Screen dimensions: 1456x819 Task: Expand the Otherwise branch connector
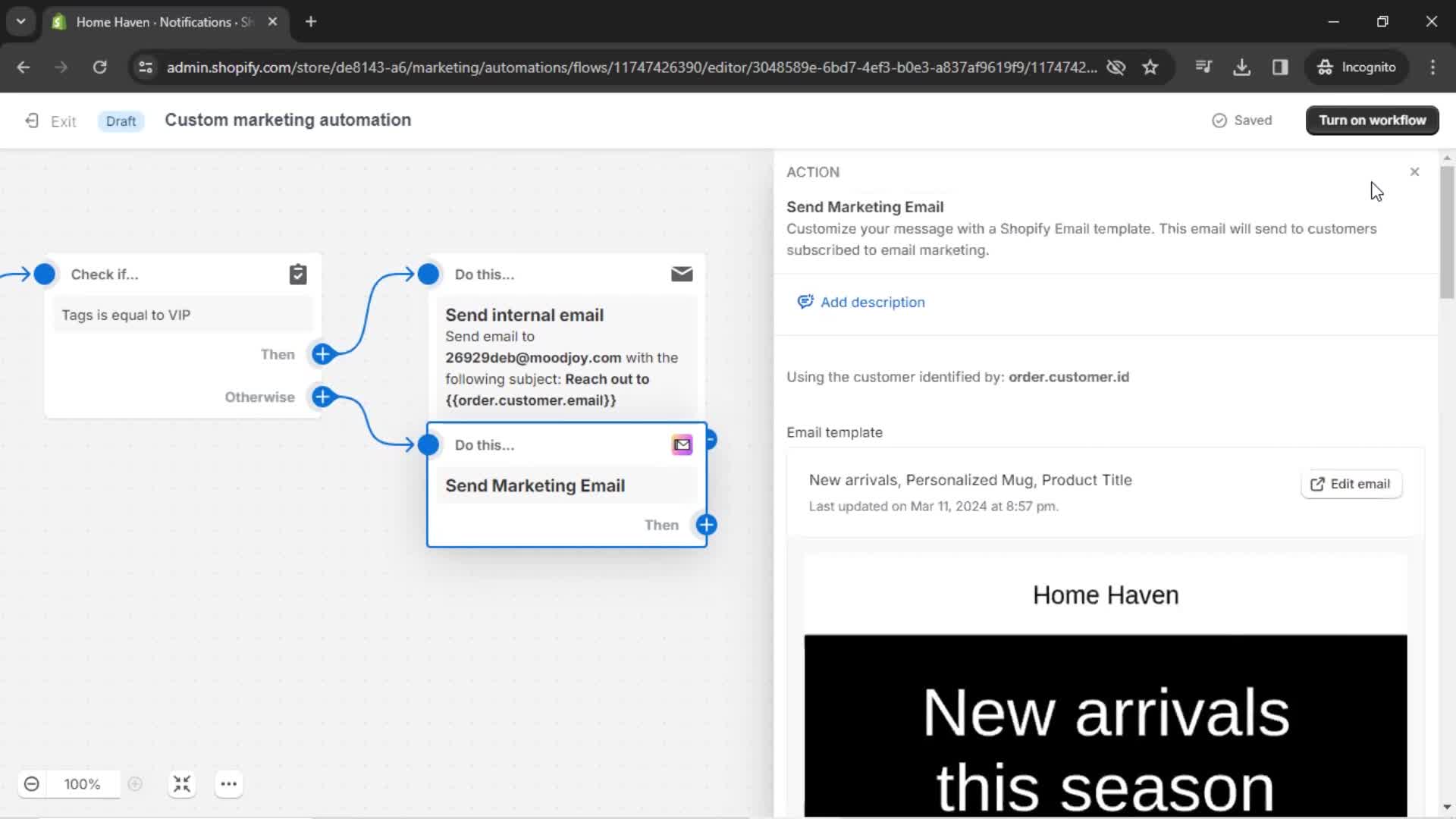pyautogui.click(x=323, y=397)
